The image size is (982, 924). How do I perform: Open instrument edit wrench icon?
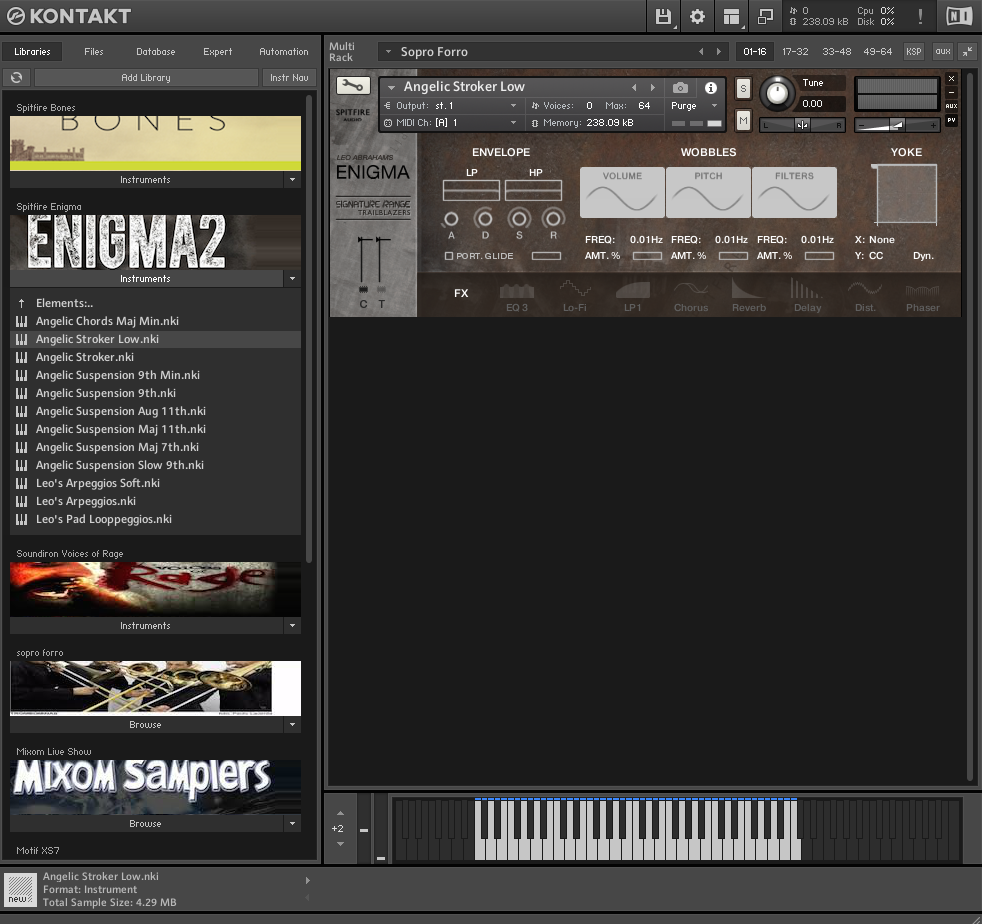pos(353,86)
